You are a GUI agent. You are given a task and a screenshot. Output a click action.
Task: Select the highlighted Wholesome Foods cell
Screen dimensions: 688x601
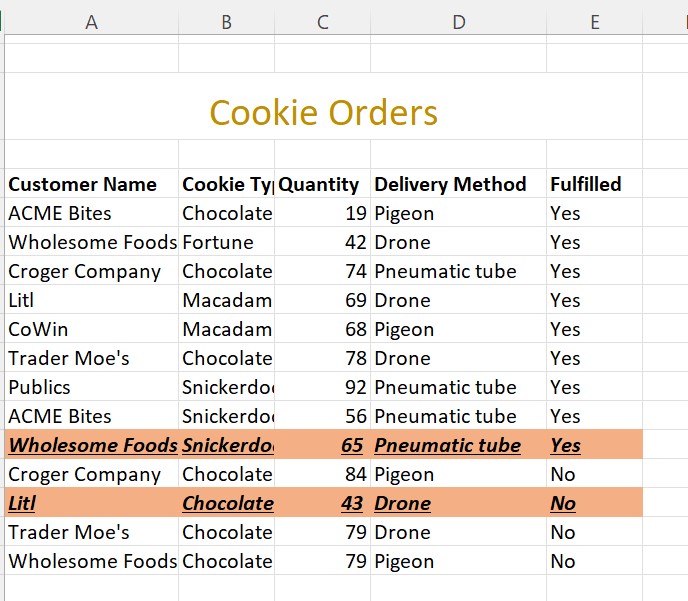[92, 445]
